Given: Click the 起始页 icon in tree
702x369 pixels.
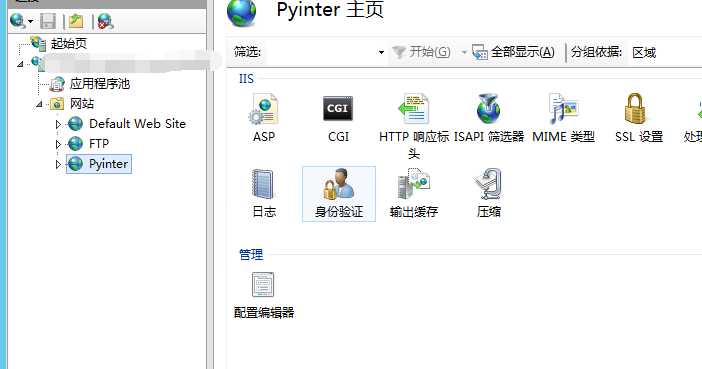Looking at the screenshot, I should pyautogui.click(x=39, y=43).
